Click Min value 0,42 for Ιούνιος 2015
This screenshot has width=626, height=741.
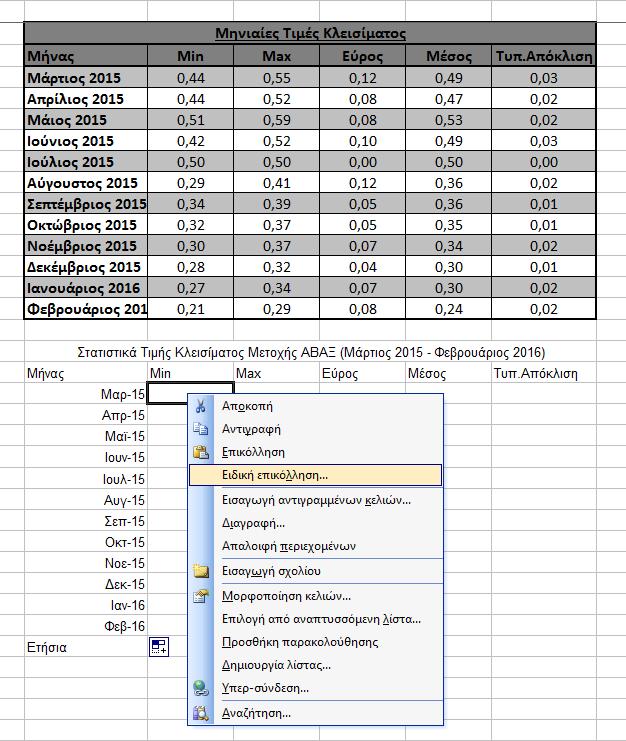(190, 141)
